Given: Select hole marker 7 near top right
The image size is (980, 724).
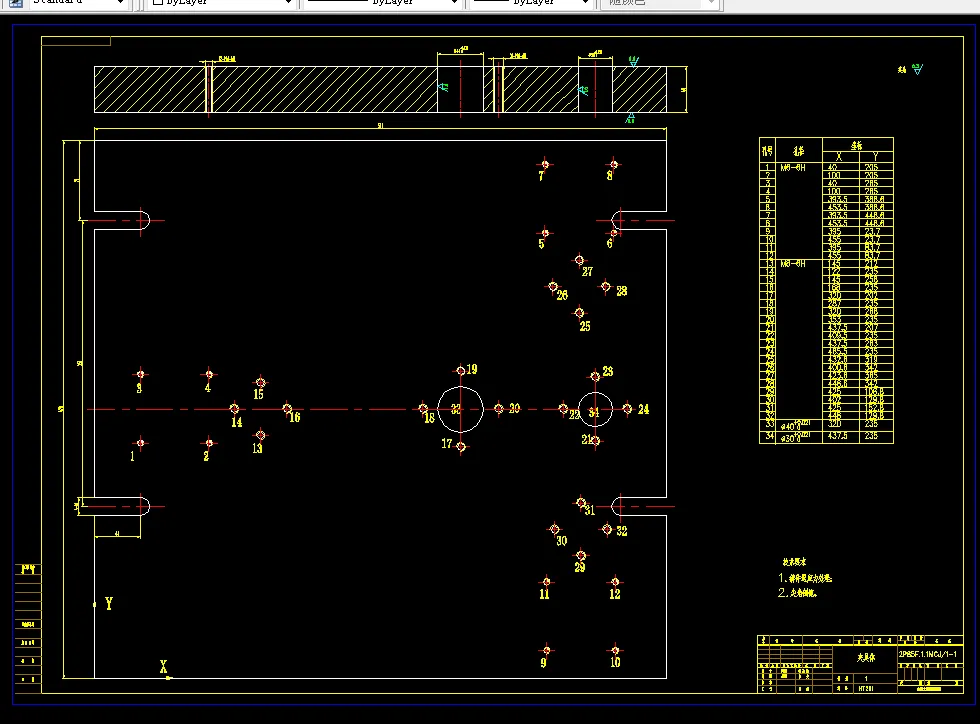Looking at the screenshot, I should (545, 164).
